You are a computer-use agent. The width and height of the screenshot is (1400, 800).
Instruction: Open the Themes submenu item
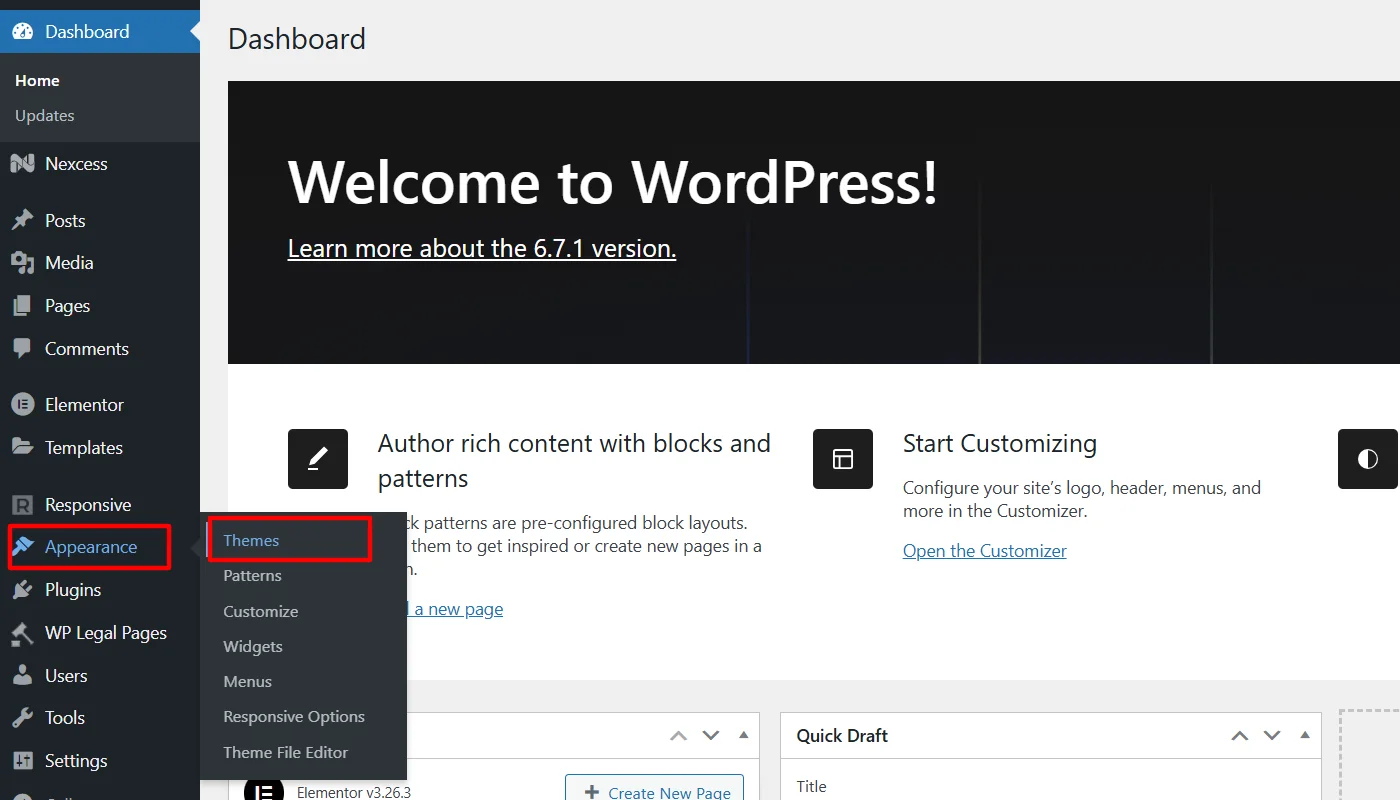(x=251, y=540)
